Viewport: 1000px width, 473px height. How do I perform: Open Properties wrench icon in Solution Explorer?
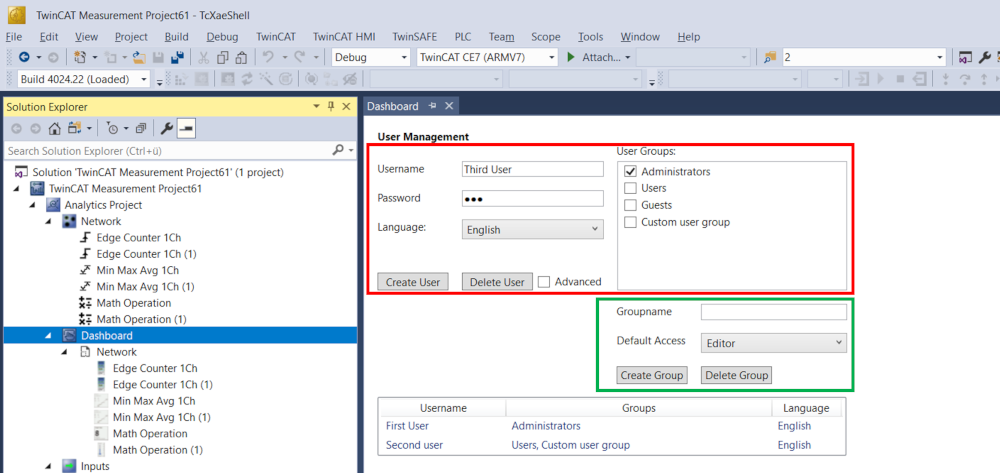167,128
